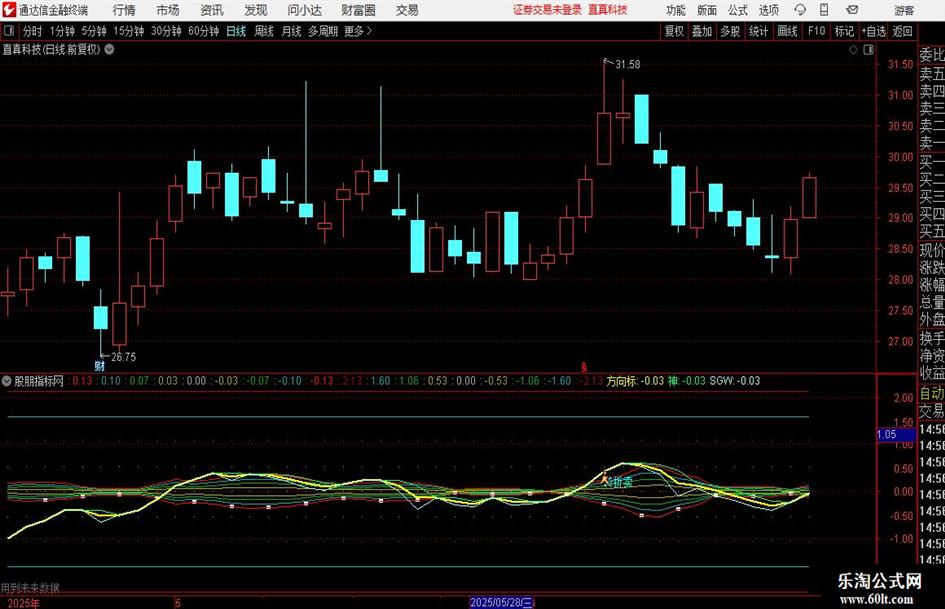Screen dimensions: 945x609
Task: Expand the 直真科技 chart title dropdown arrow
Action: 109,49
